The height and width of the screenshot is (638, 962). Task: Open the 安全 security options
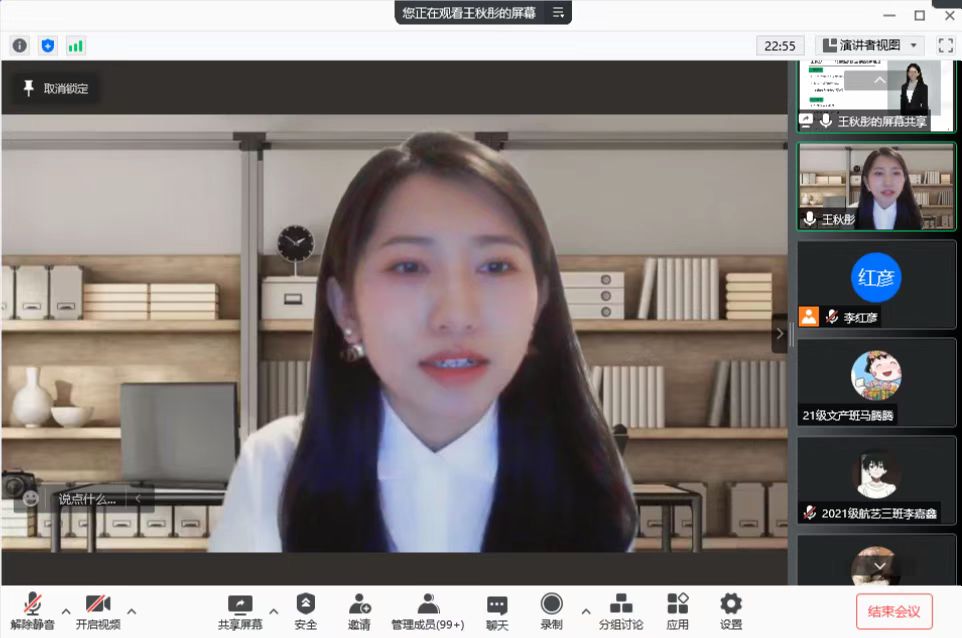(x=306, y=610)
